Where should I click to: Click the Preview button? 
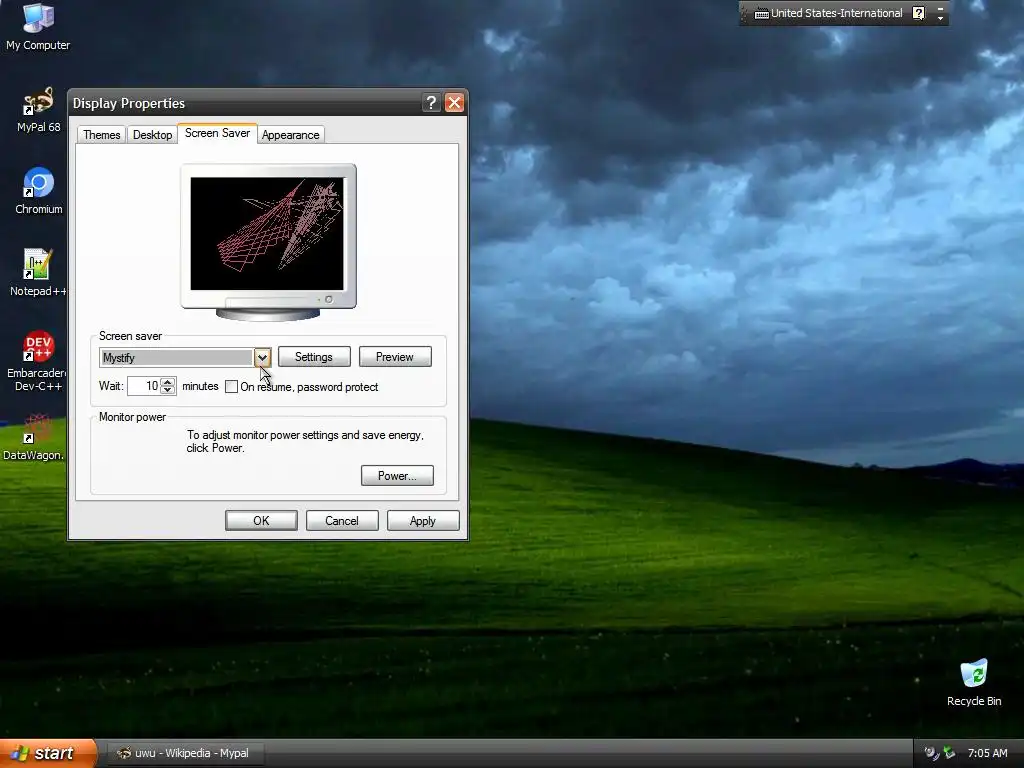coord(395,357)
